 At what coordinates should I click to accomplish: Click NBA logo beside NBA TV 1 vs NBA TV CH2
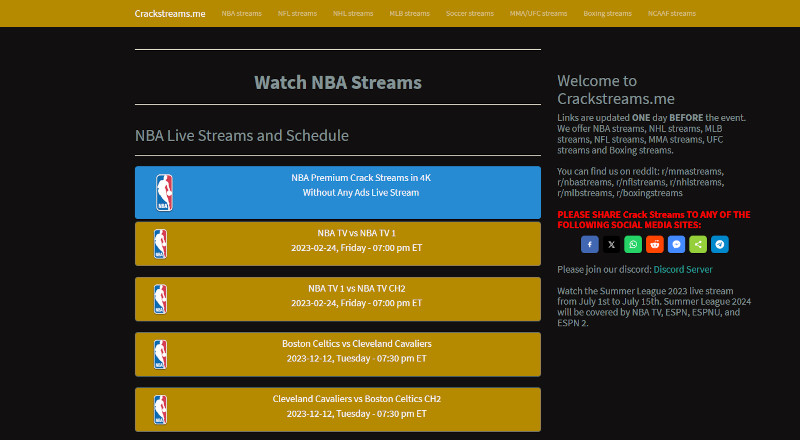160,299
